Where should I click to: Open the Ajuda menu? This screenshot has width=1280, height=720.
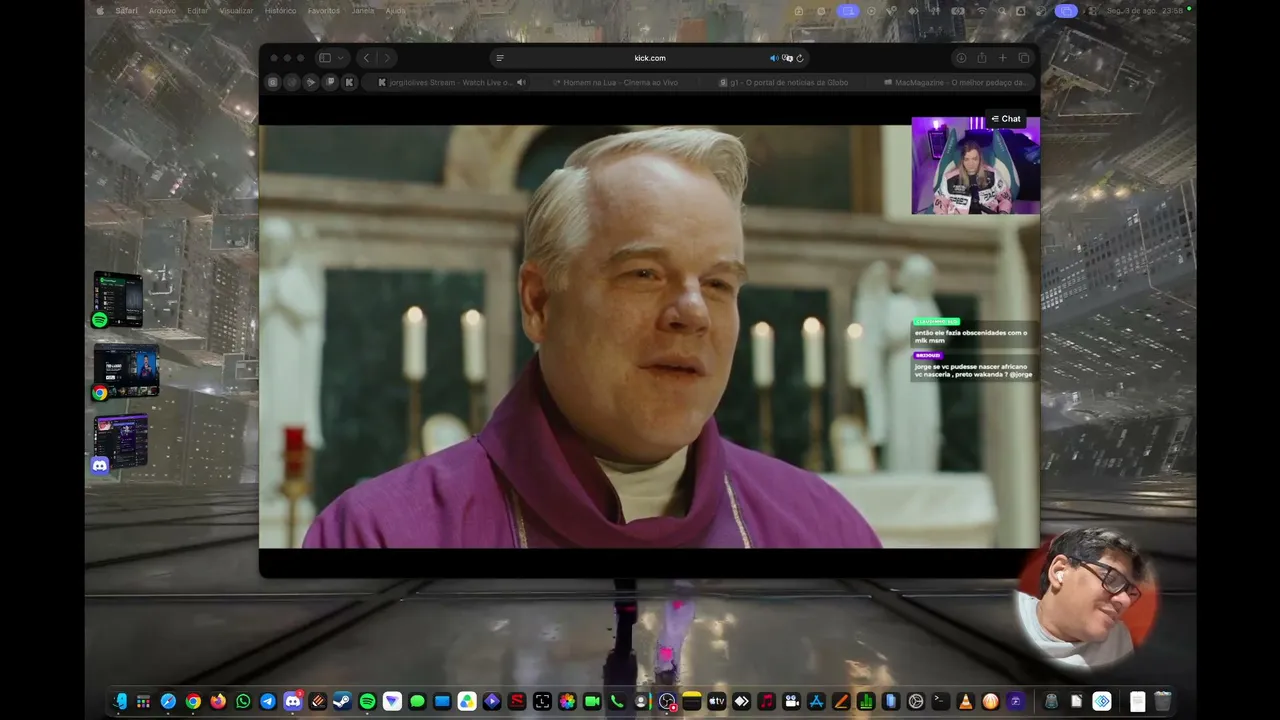[395, 11]
